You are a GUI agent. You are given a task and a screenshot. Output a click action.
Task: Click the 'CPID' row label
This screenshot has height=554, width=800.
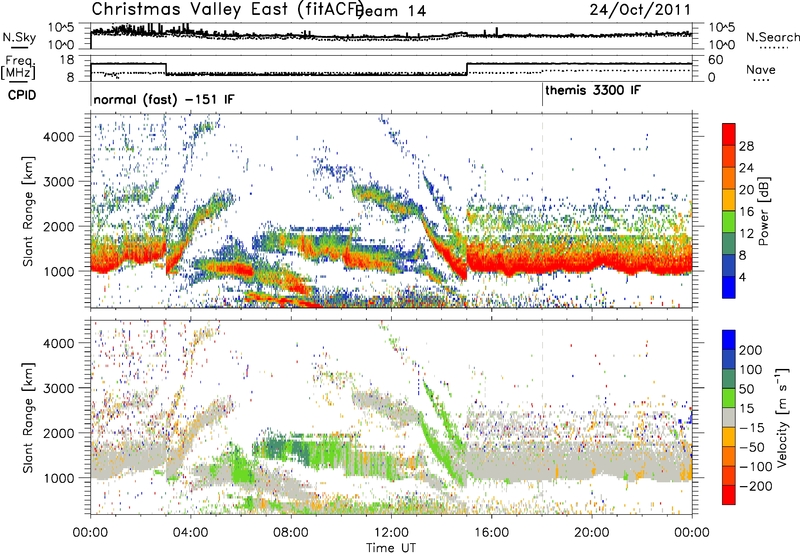click(22, 95)
